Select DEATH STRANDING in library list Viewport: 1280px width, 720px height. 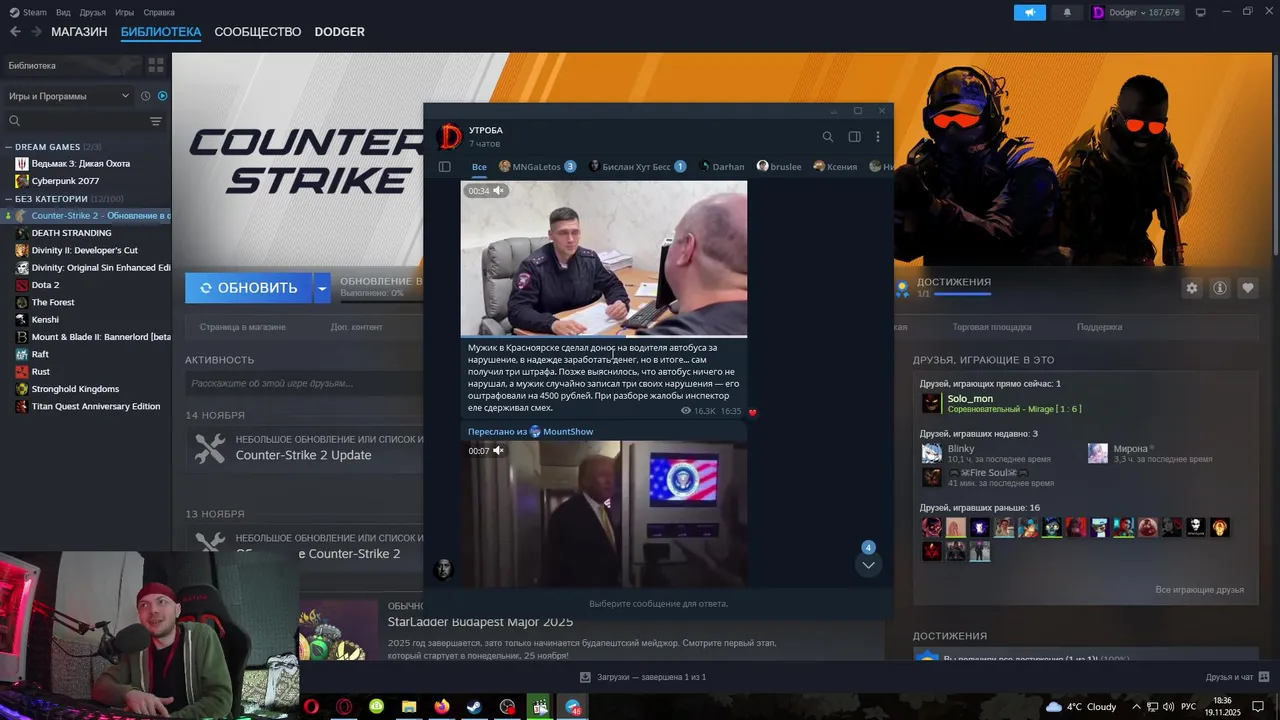(71, 233)
